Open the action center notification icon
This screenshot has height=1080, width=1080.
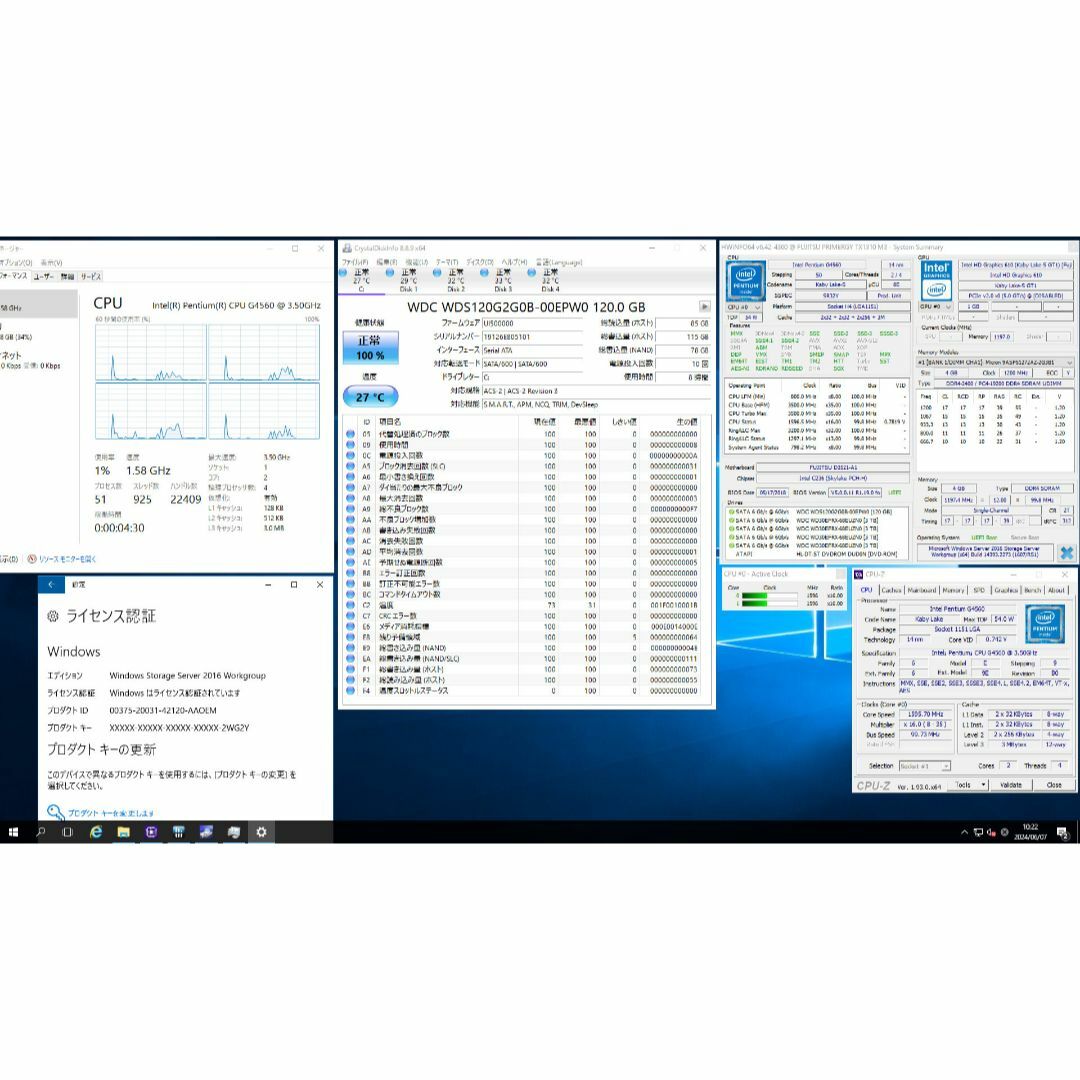coord(1062,832)
